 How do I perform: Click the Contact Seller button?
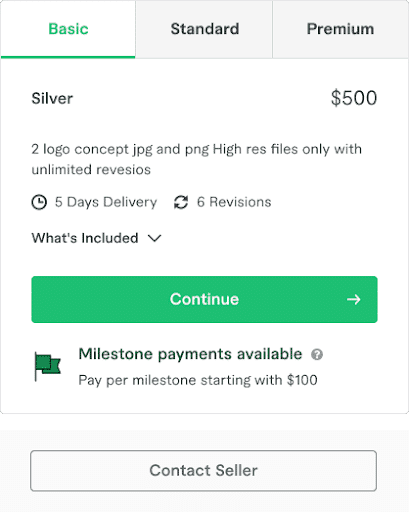[203, 471]
